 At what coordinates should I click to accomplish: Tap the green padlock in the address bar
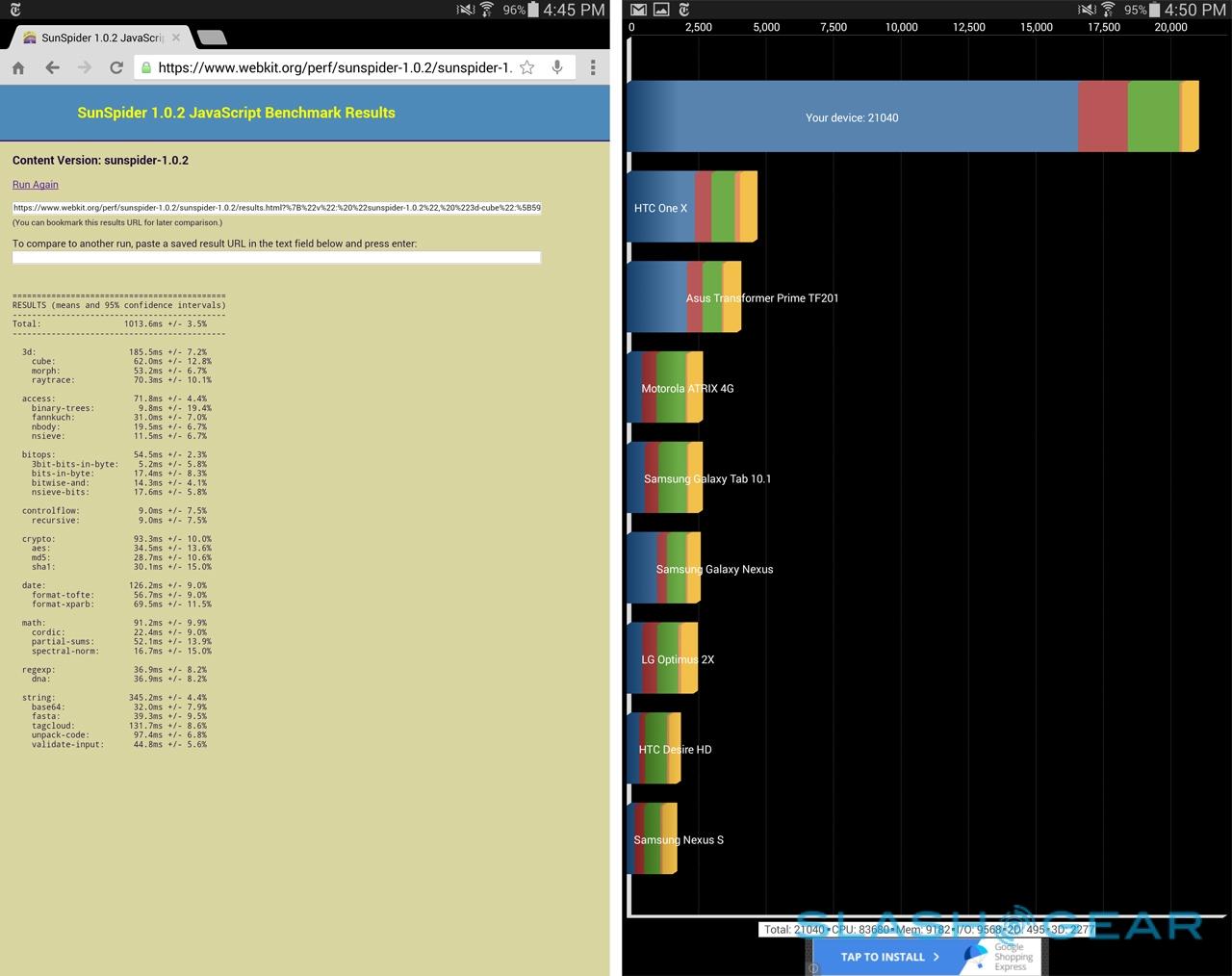point(145,67)
